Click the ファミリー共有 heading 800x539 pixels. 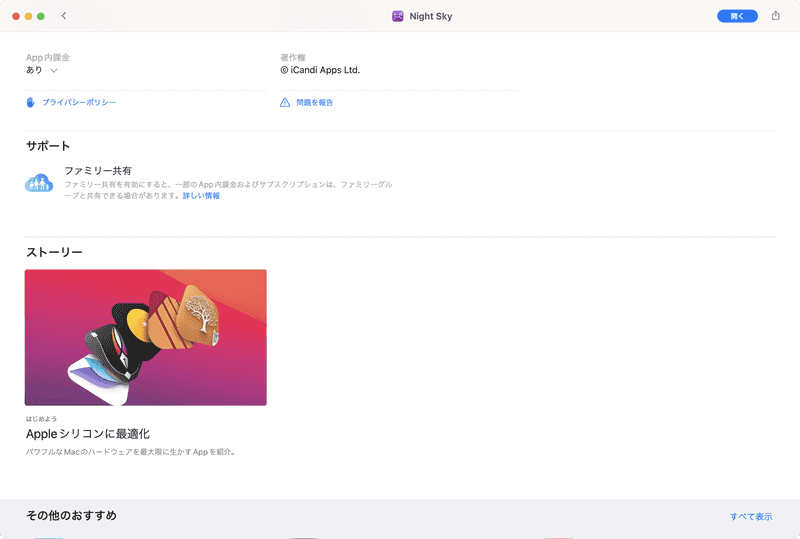pos(98,170)
